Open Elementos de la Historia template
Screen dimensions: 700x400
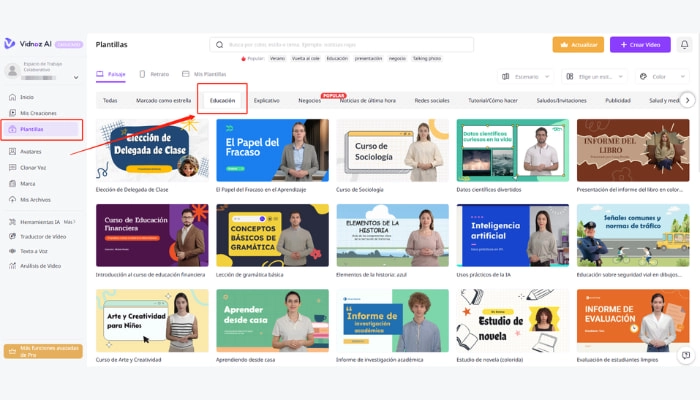point(392,235)
